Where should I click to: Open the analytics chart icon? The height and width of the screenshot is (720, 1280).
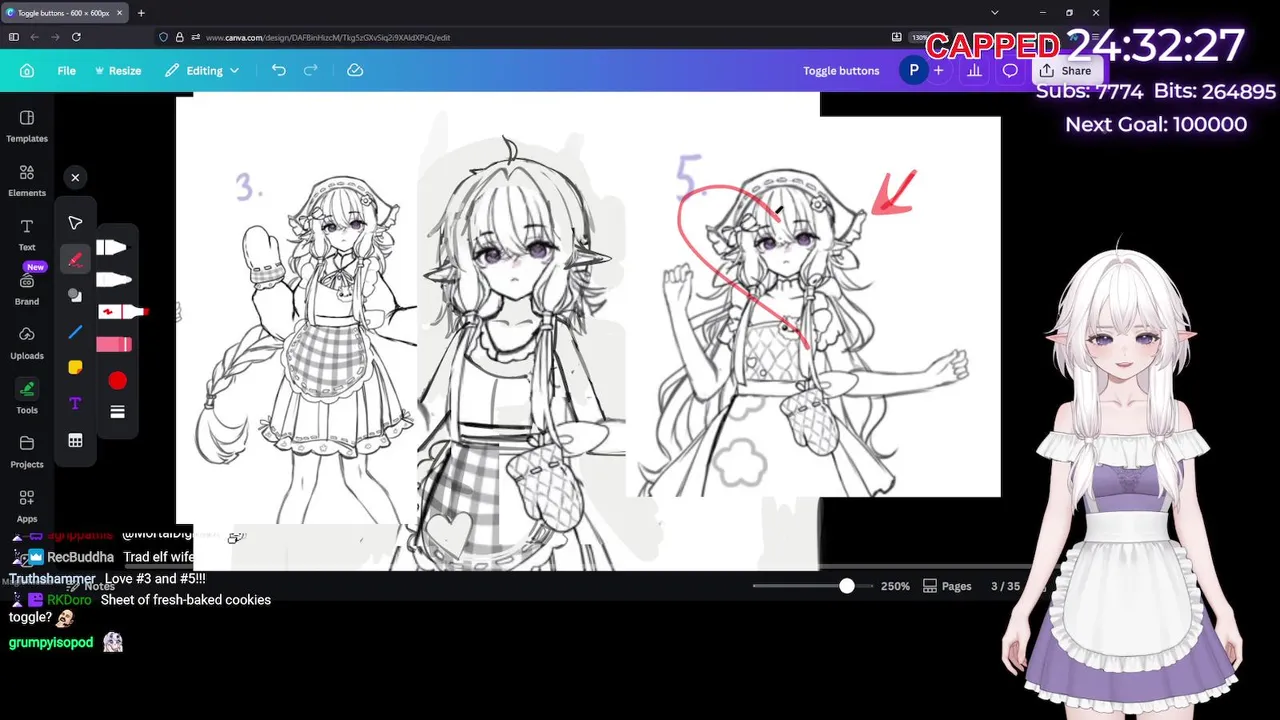click(974, 71)
